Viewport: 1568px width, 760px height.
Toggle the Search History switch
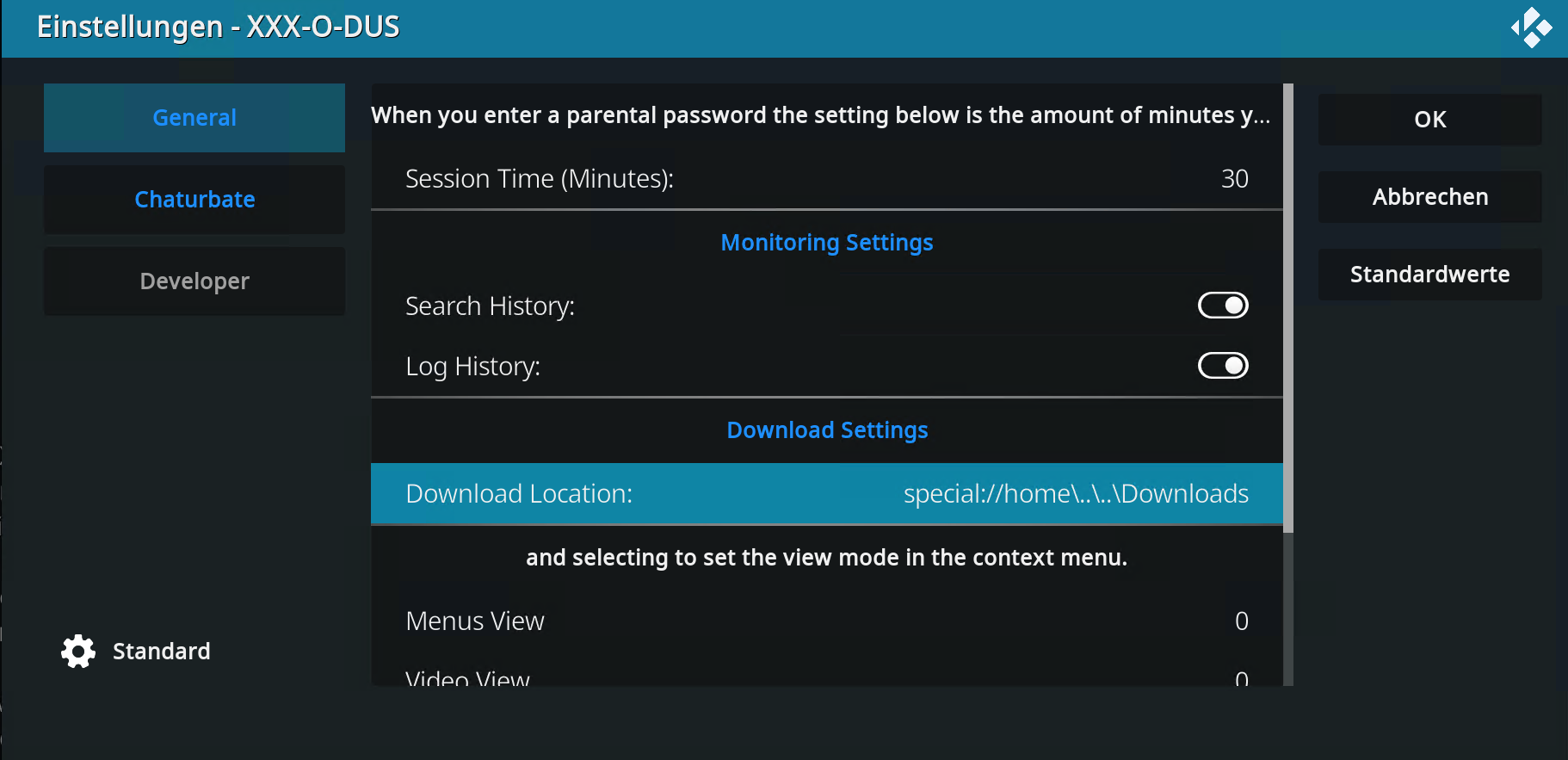pos(1222,306)
